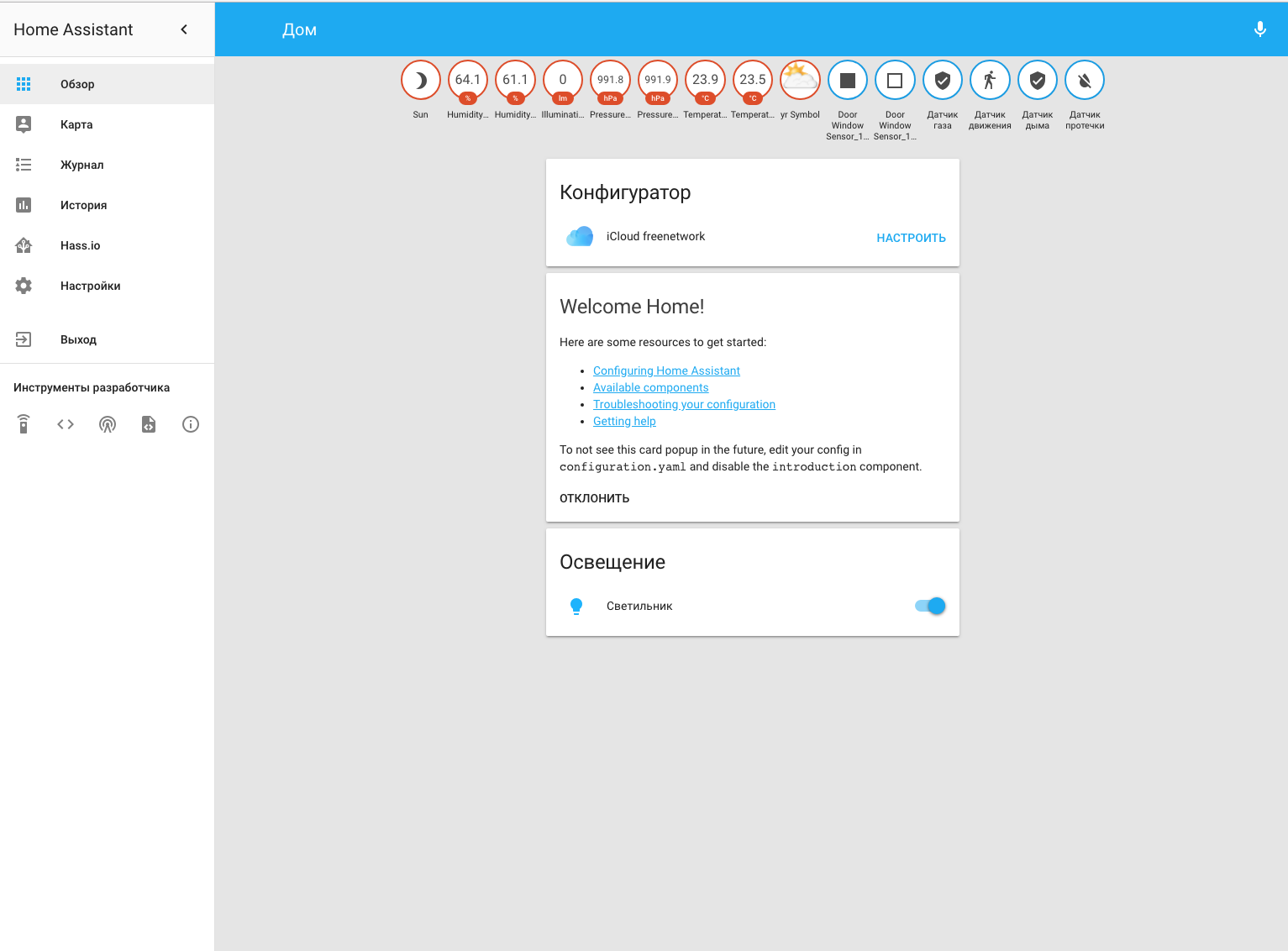Toggle the Светильник light switch off
This screenshot has height=951, width=1288.
[930, 606]
